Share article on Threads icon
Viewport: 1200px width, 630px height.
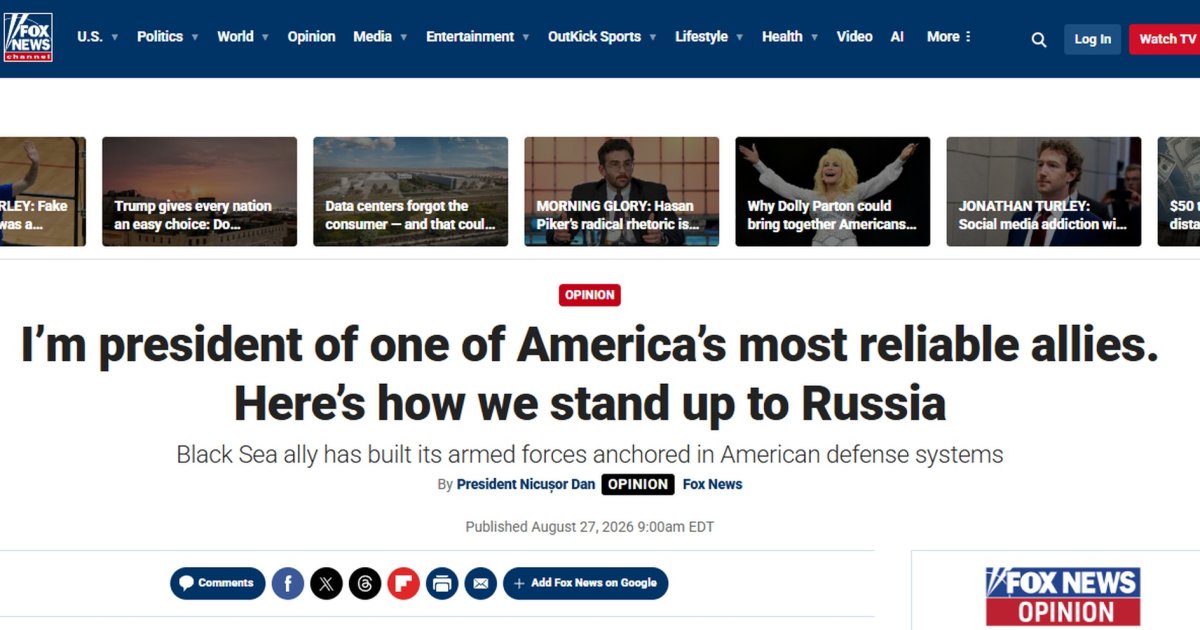pos(365,583)
